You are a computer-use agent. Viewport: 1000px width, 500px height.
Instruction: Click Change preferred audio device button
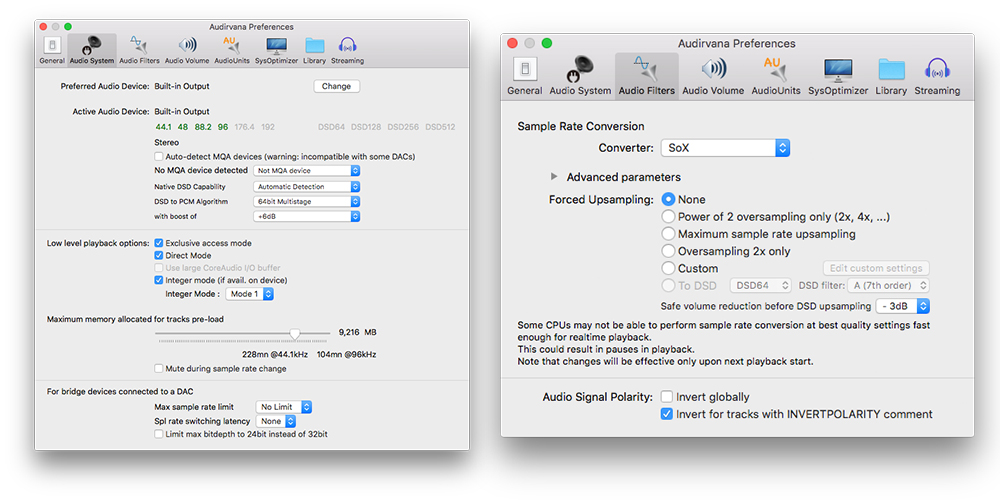pyautogui.click(x=337, y=86)
